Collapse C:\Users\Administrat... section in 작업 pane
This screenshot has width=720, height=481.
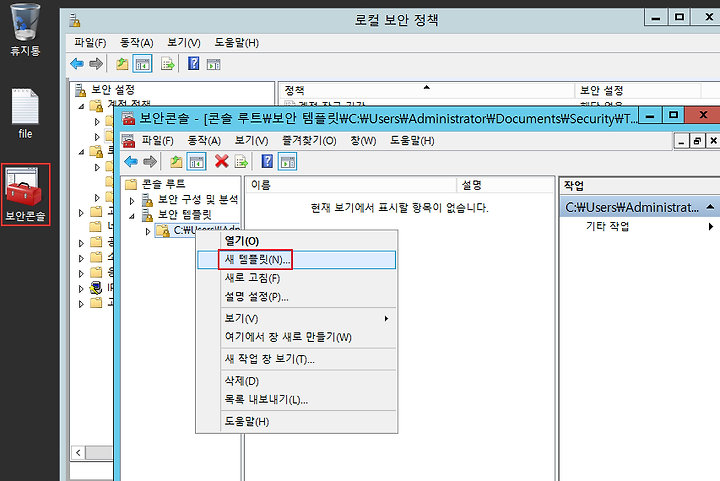(x=710, y=207)
